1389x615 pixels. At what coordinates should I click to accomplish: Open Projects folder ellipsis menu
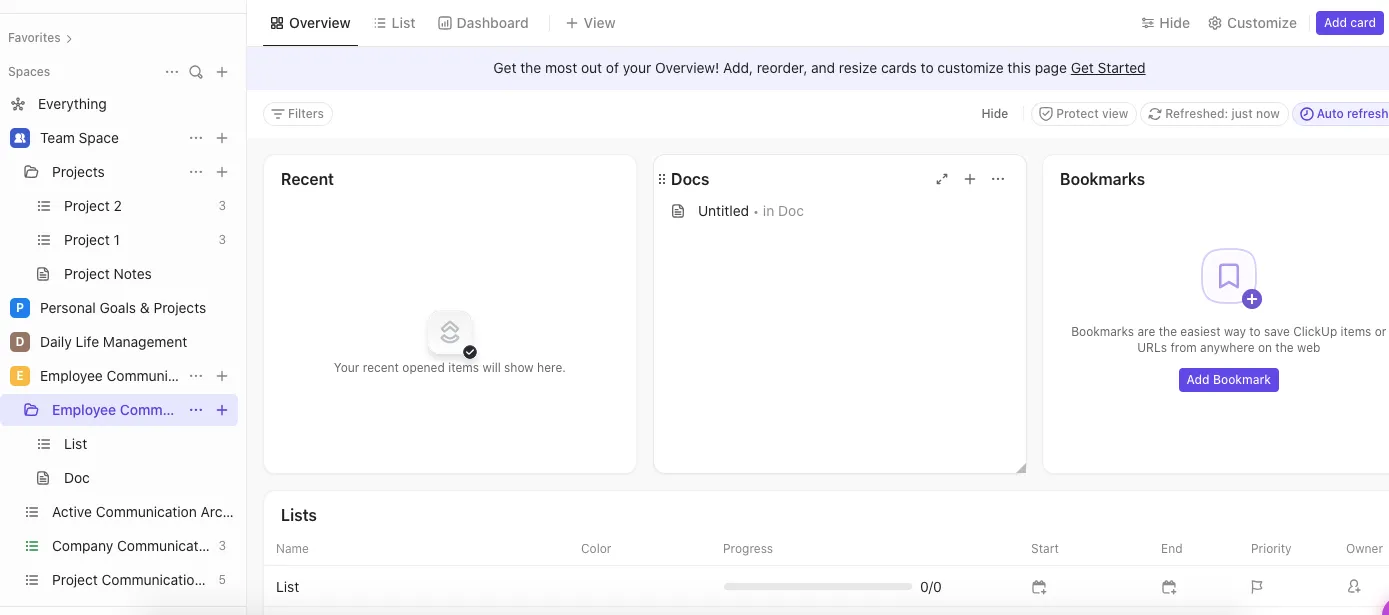[196, 172]
